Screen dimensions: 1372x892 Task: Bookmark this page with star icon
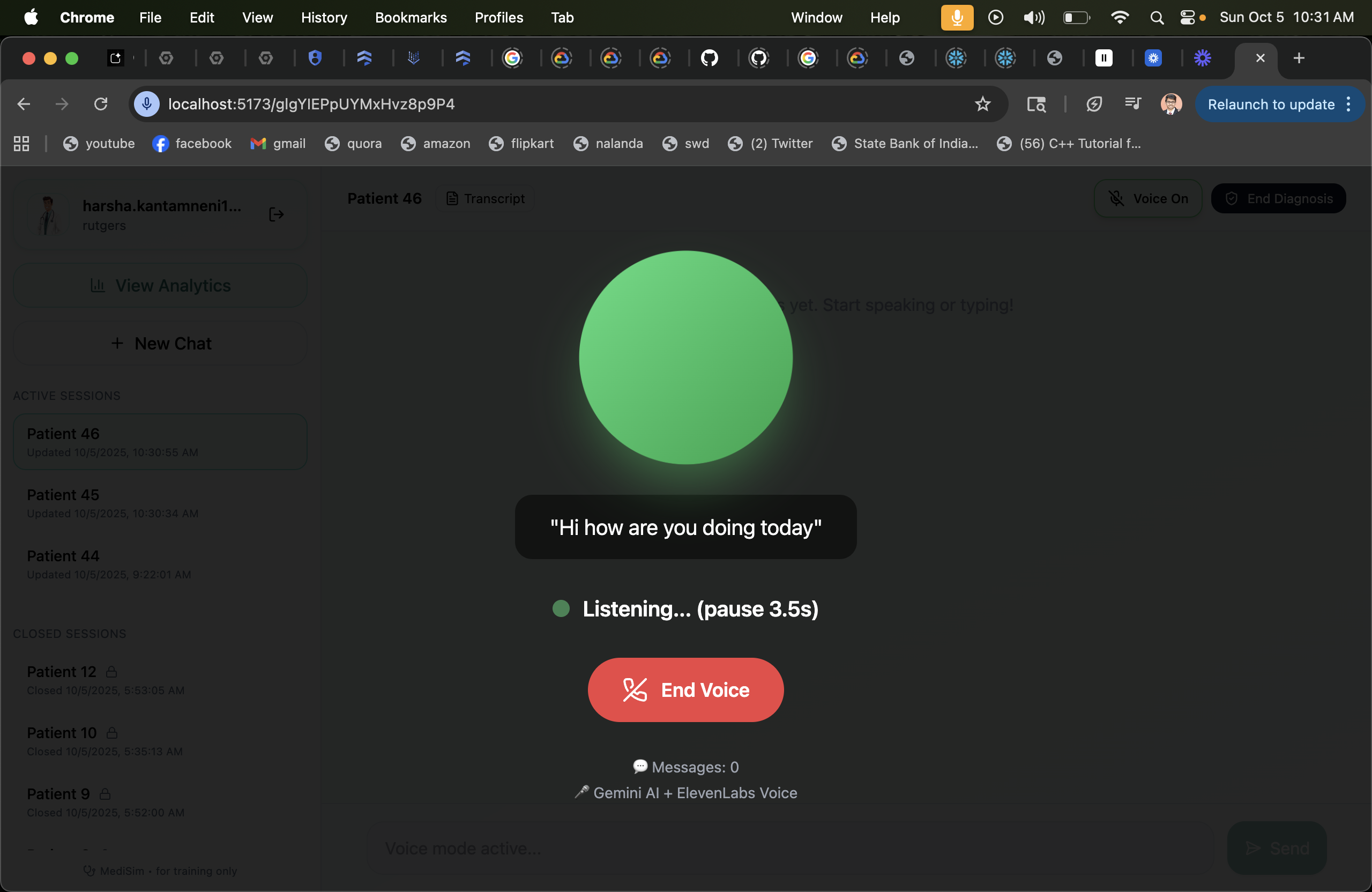tap(982, 104)
